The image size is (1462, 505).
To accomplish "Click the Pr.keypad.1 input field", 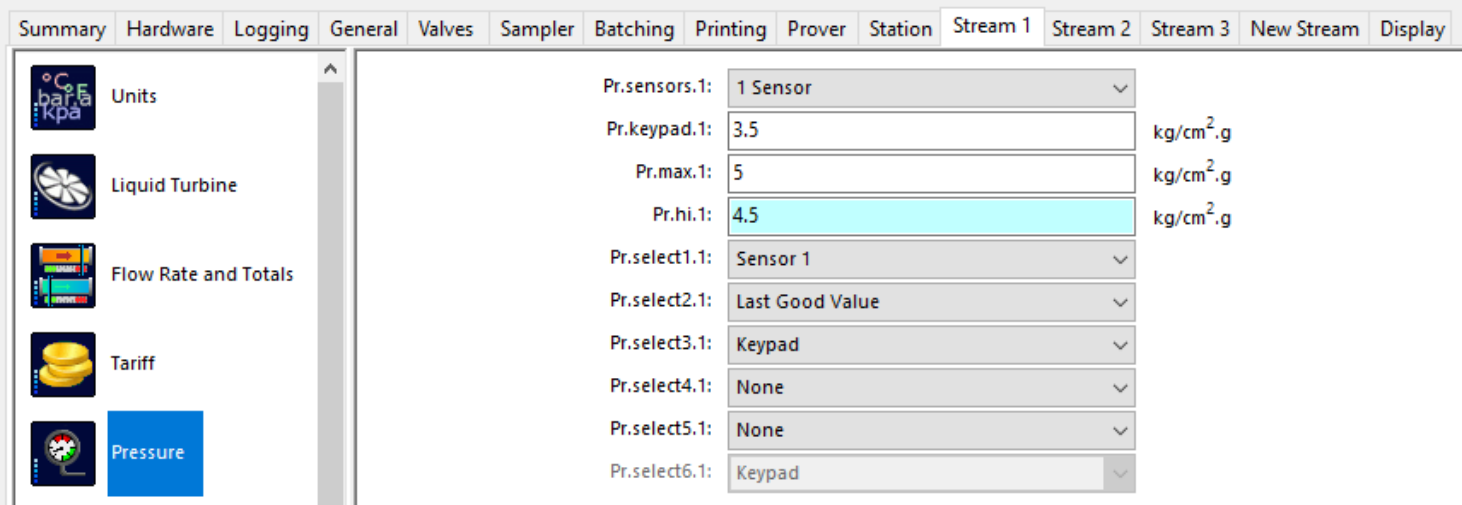I will tap(931, 130).
